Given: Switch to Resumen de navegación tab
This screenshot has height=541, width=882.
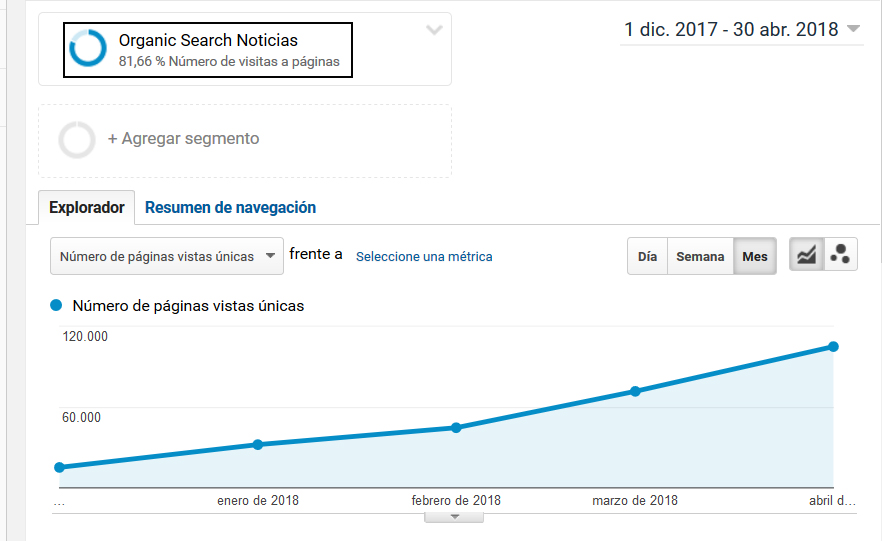Looking at the screenshot, I should click(230, 208).
